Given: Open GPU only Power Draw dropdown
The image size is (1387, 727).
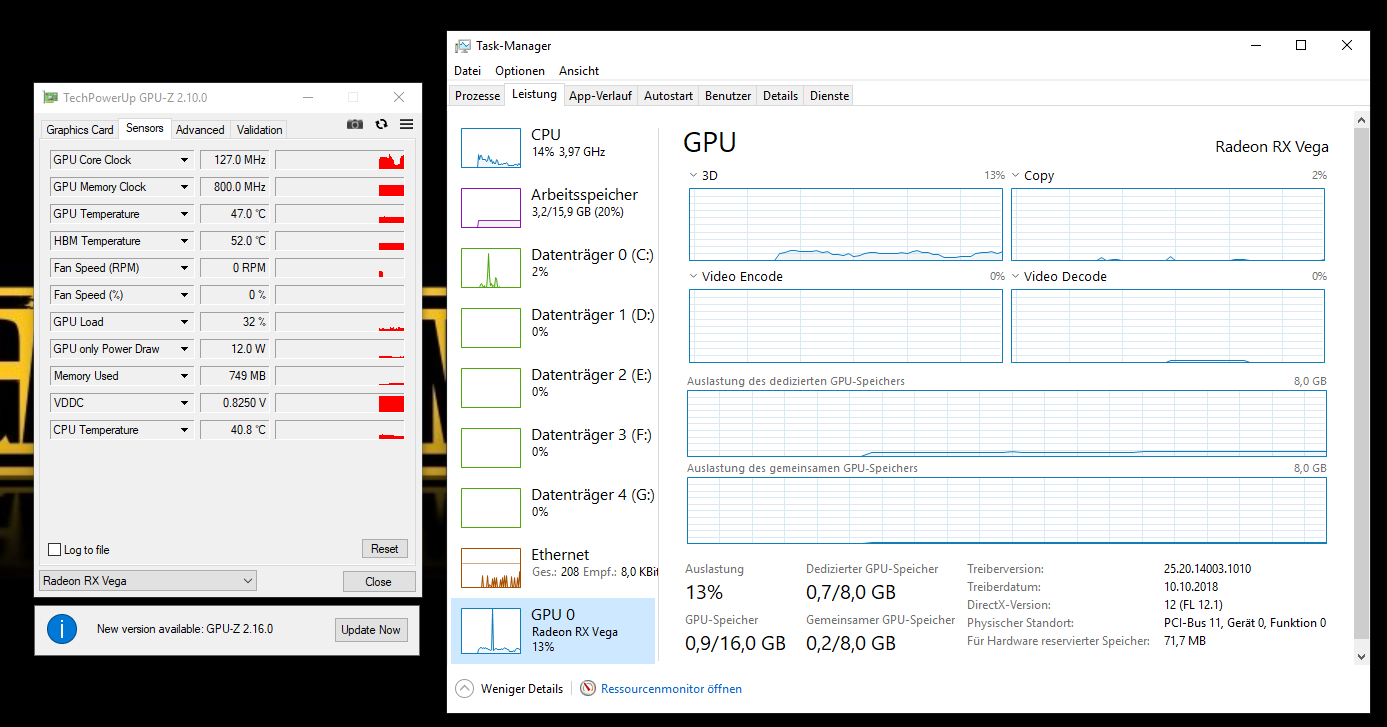Looking at the screenshot, I should coord(184,349).
